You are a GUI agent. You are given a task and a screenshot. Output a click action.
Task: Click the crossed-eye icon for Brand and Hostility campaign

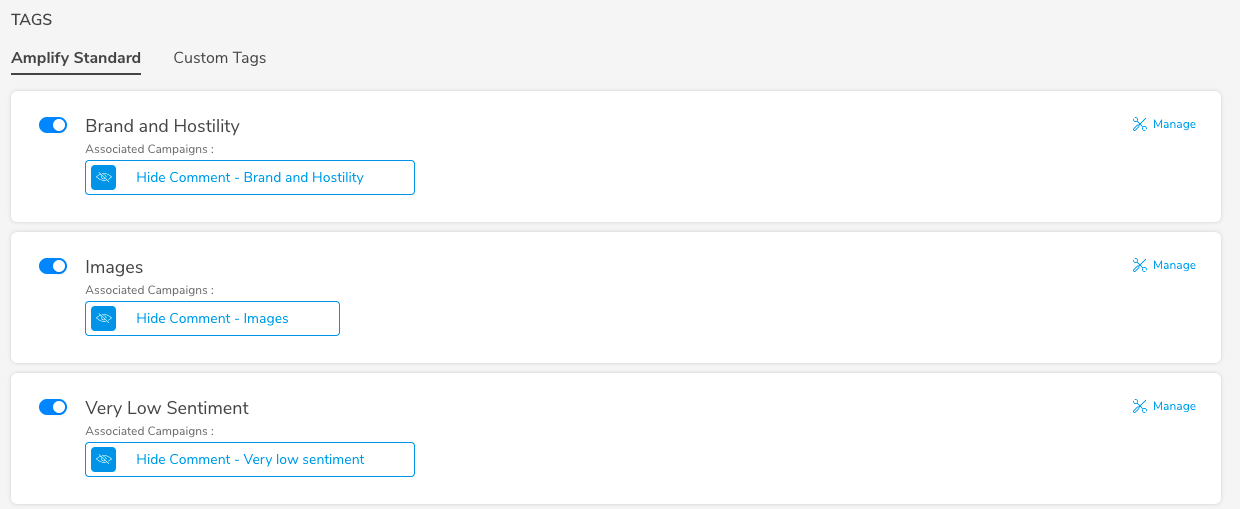pos(104,177)
